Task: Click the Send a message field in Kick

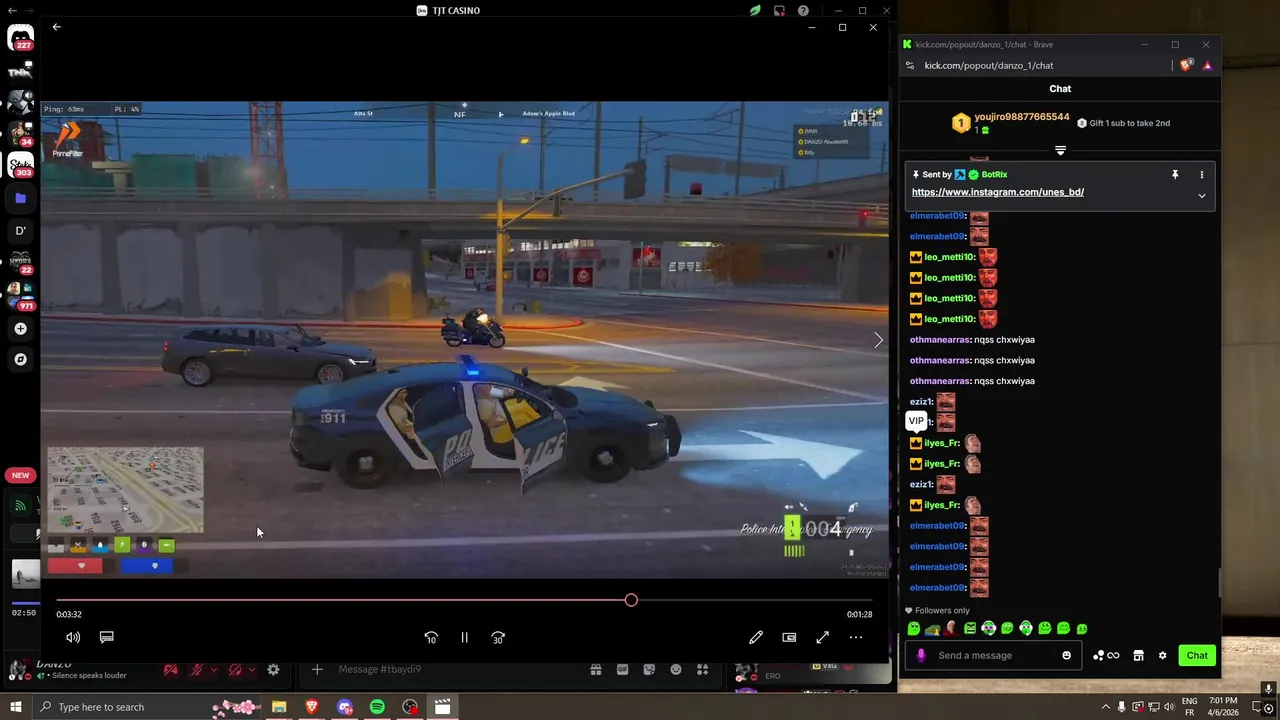Action: coord(995,655)
